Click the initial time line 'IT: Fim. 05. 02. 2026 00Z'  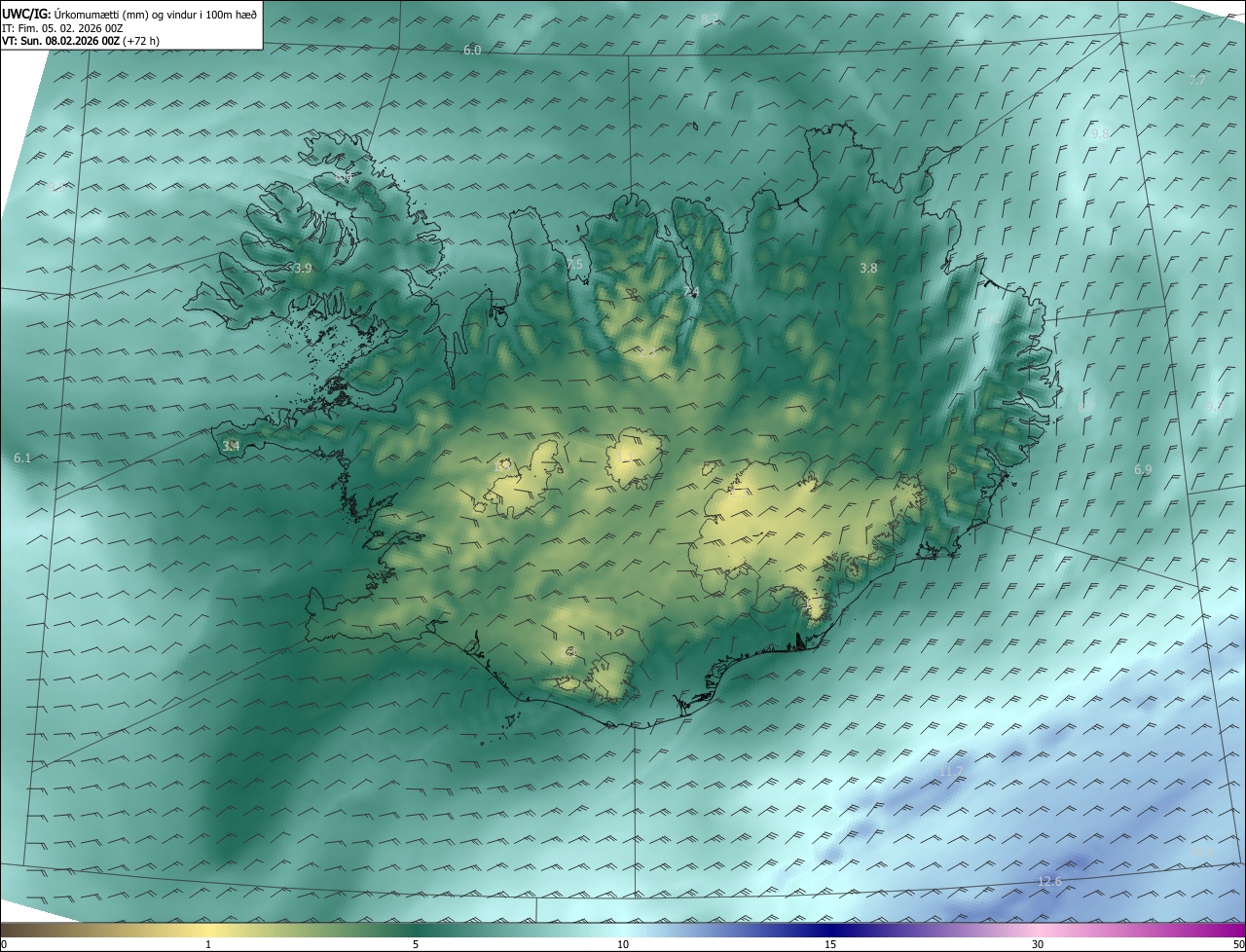click(x=62, y=28)
